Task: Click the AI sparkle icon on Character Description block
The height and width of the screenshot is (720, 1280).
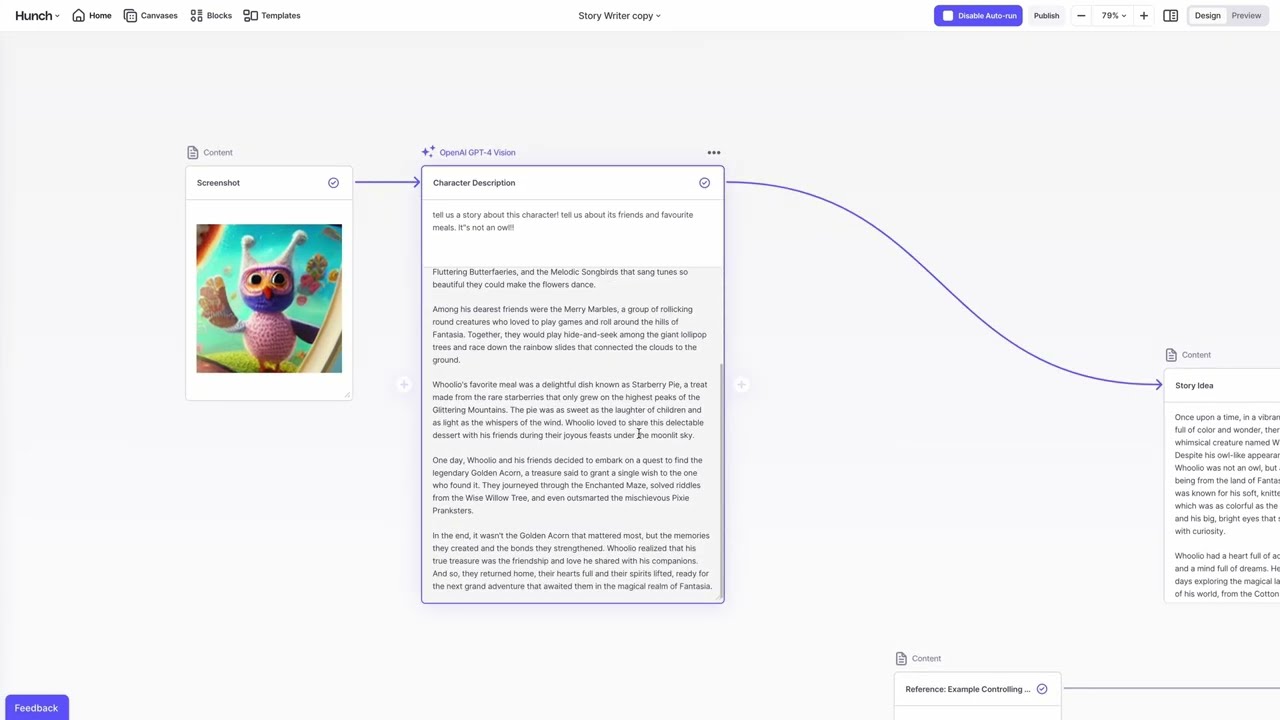Action: point(428,152)
